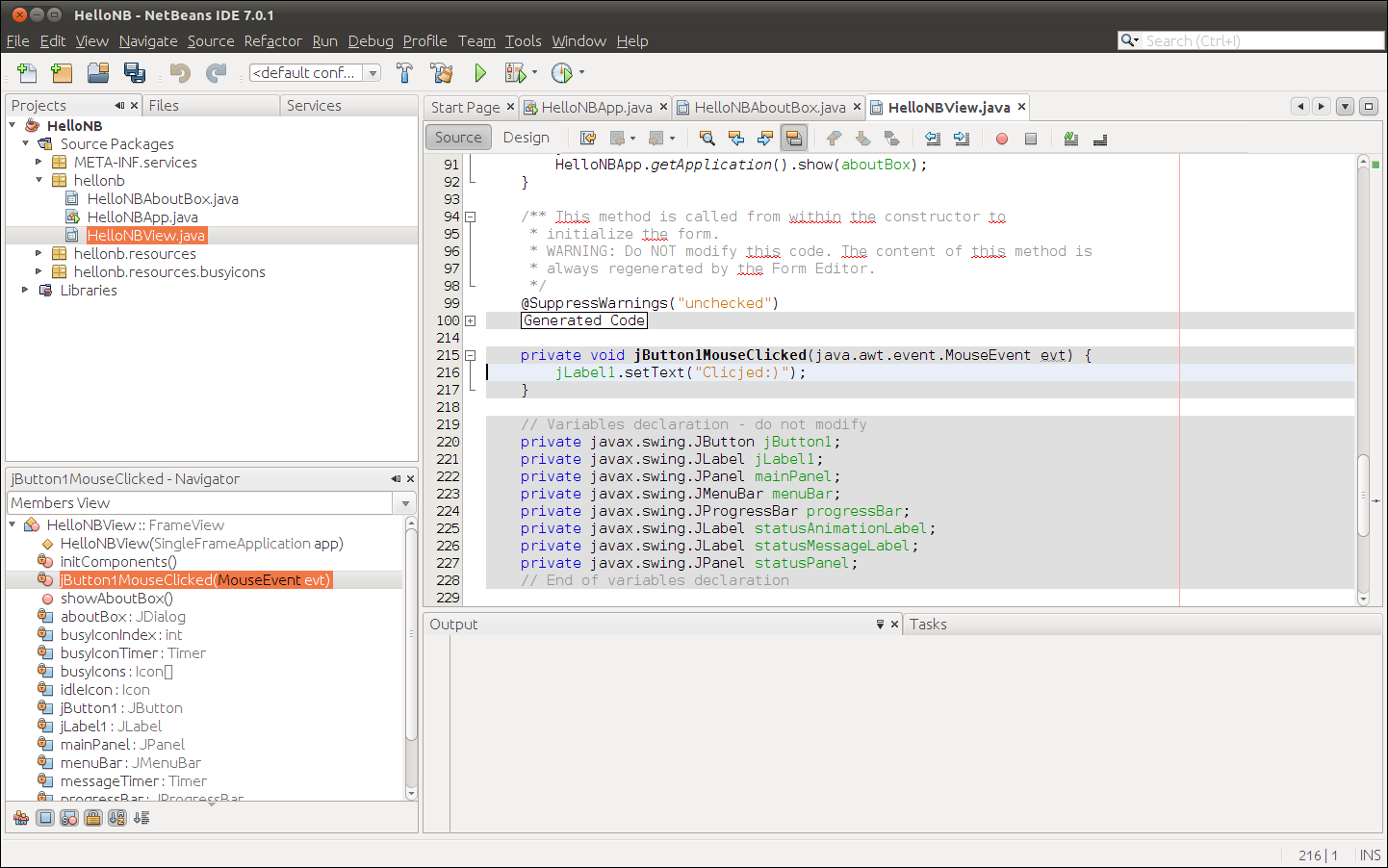The image size is (1388, 868).
Task: Click inside the Search field
Action: point(1251,40)
